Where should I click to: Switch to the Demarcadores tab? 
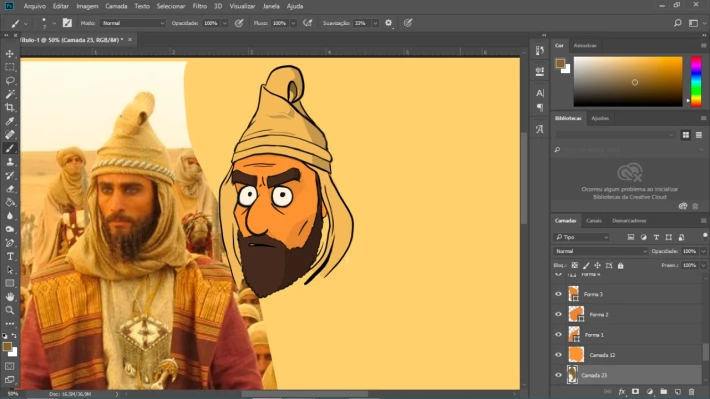point(629,221)
